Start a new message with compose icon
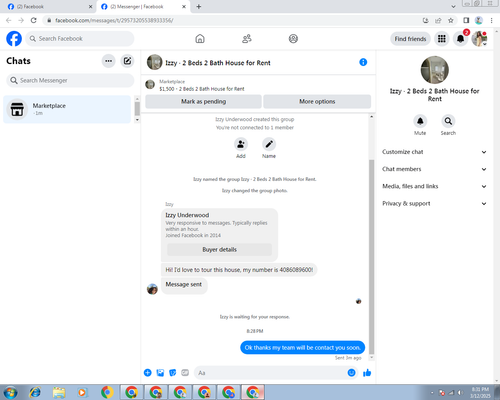The image size is (500, 400). pos(127,61)
